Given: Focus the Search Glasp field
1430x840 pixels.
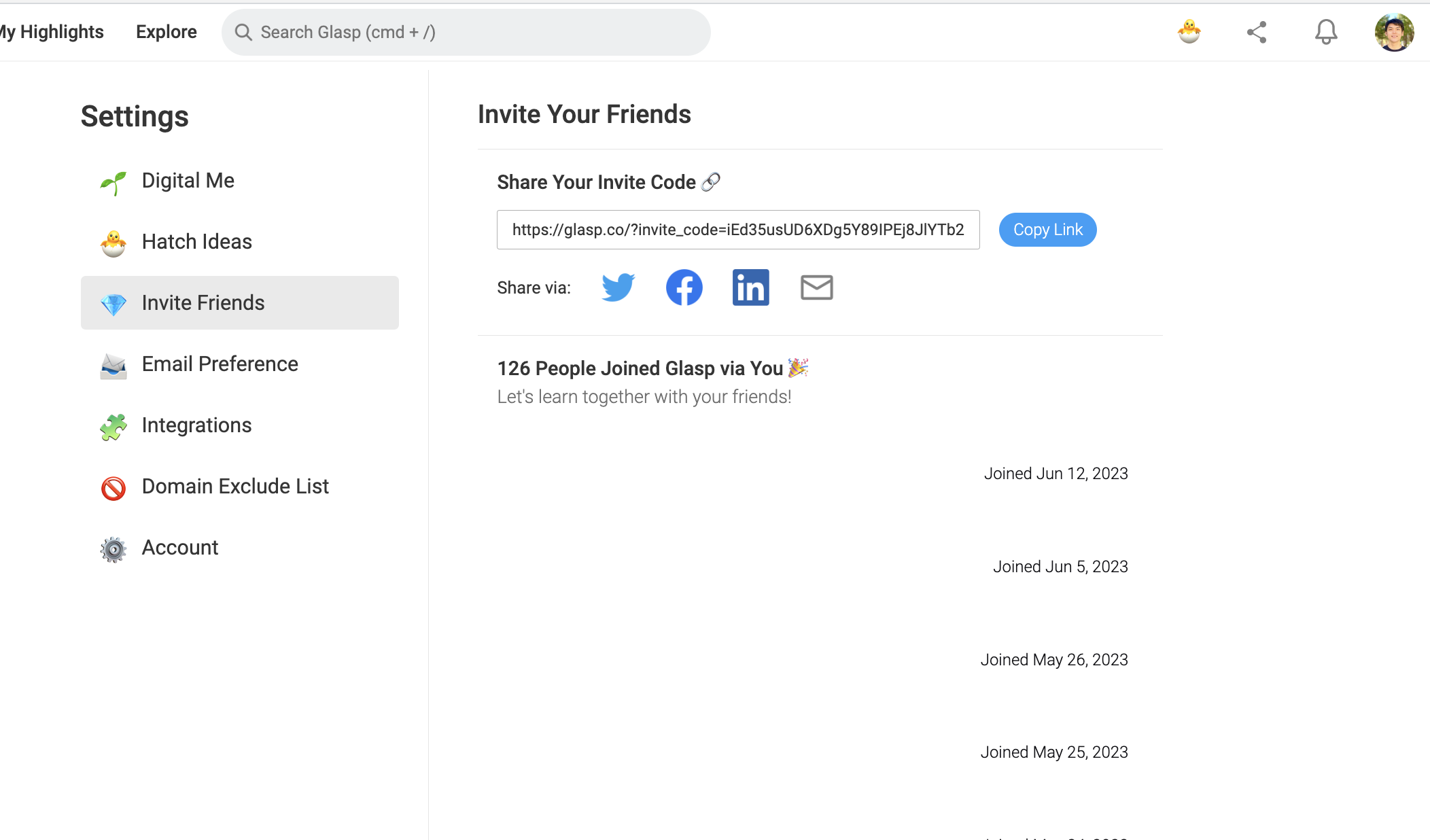Looking at the screenshot, I should click(x=466, y=32).
